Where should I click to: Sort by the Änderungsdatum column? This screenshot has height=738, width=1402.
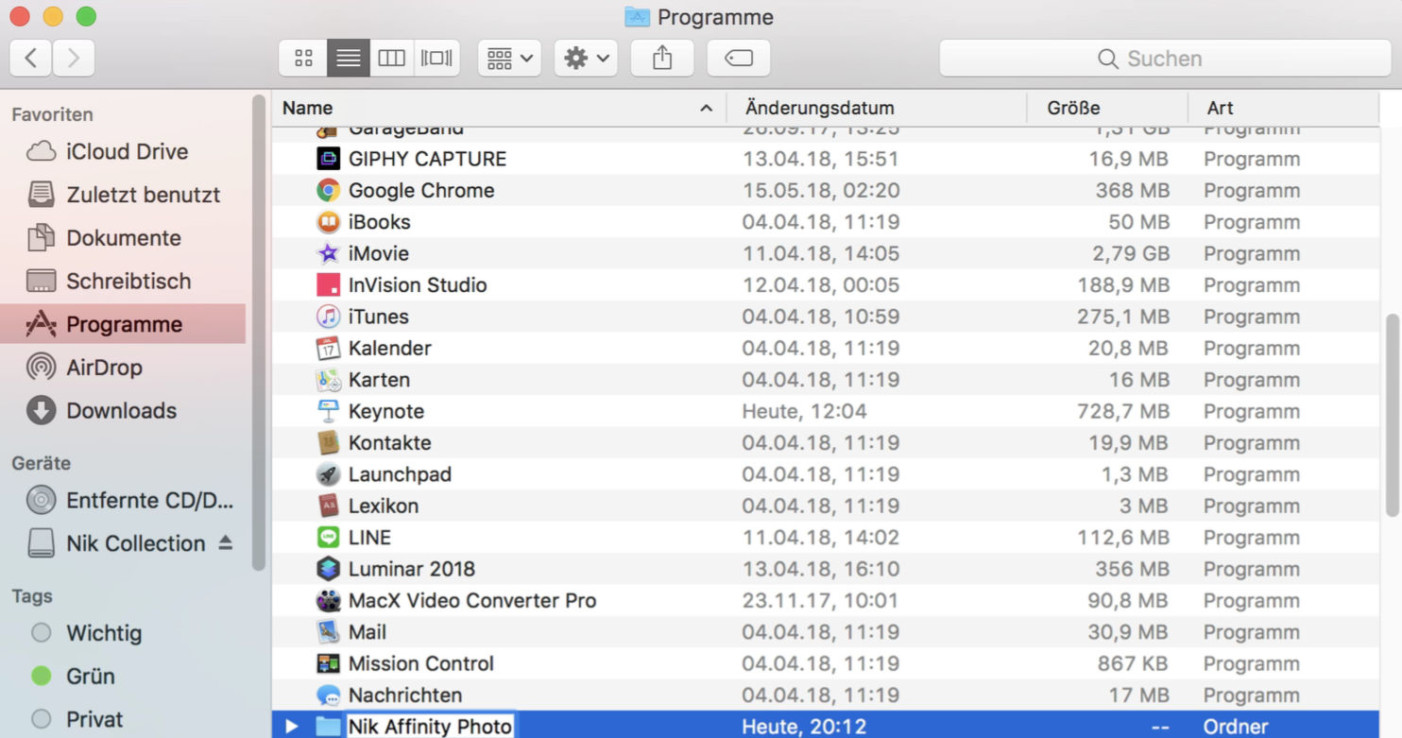pyautogui.click(x=877, y=108)
